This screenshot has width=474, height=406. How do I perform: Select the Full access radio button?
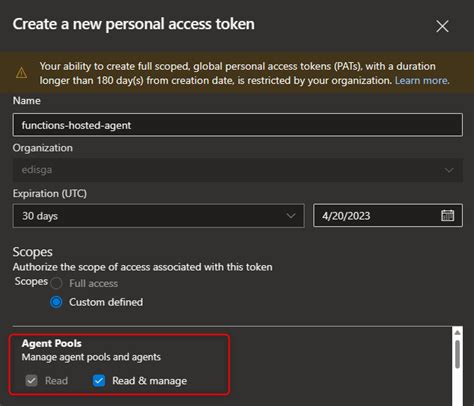[x=56, y=283]
